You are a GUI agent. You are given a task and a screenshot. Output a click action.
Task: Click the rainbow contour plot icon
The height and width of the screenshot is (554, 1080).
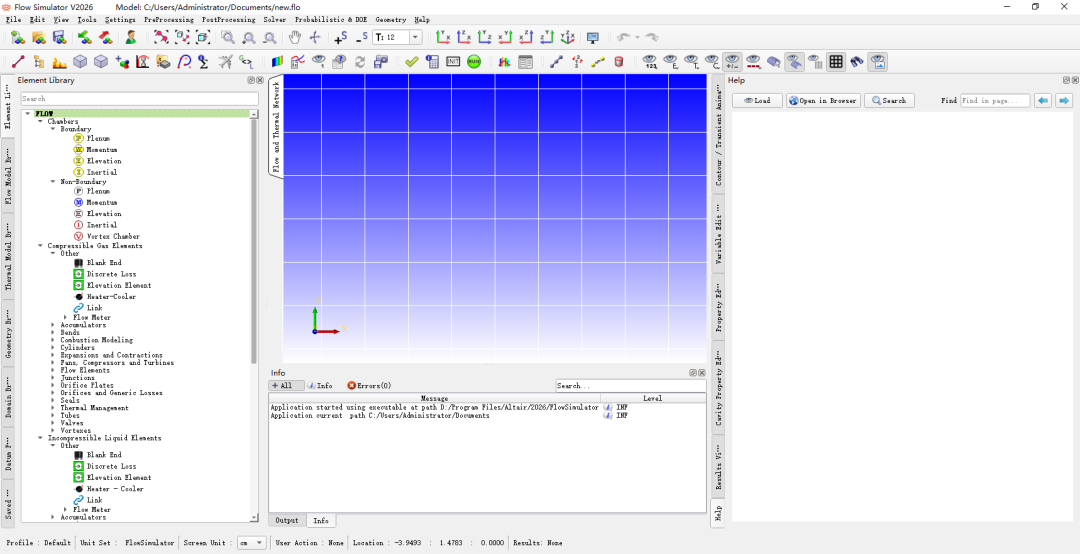point(277,62)
